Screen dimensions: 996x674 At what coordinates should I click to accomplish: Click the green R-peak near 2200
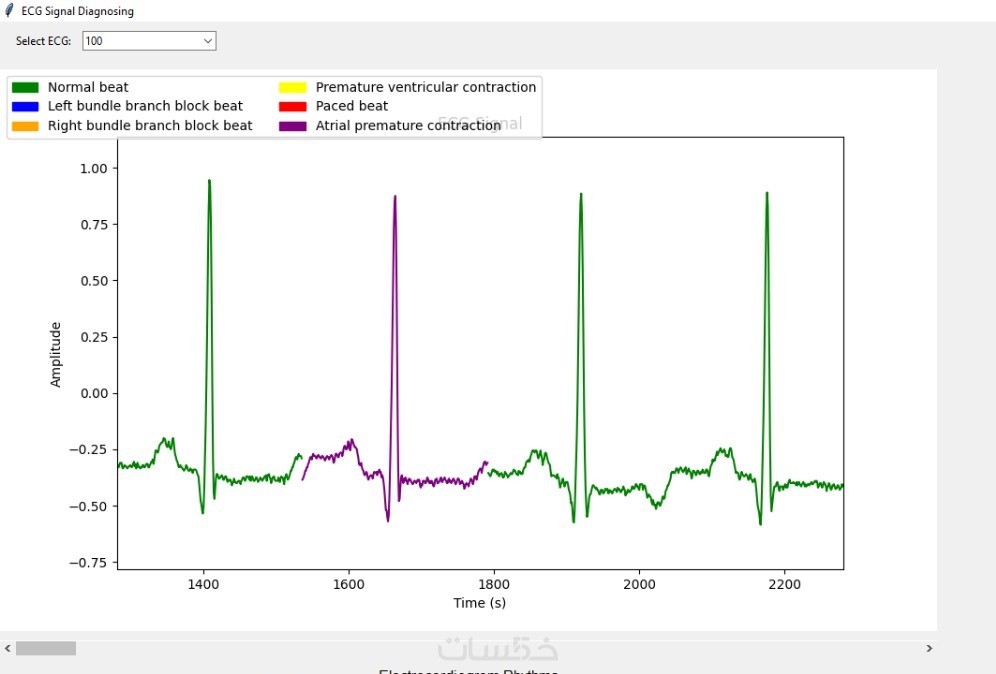(767, 195)
